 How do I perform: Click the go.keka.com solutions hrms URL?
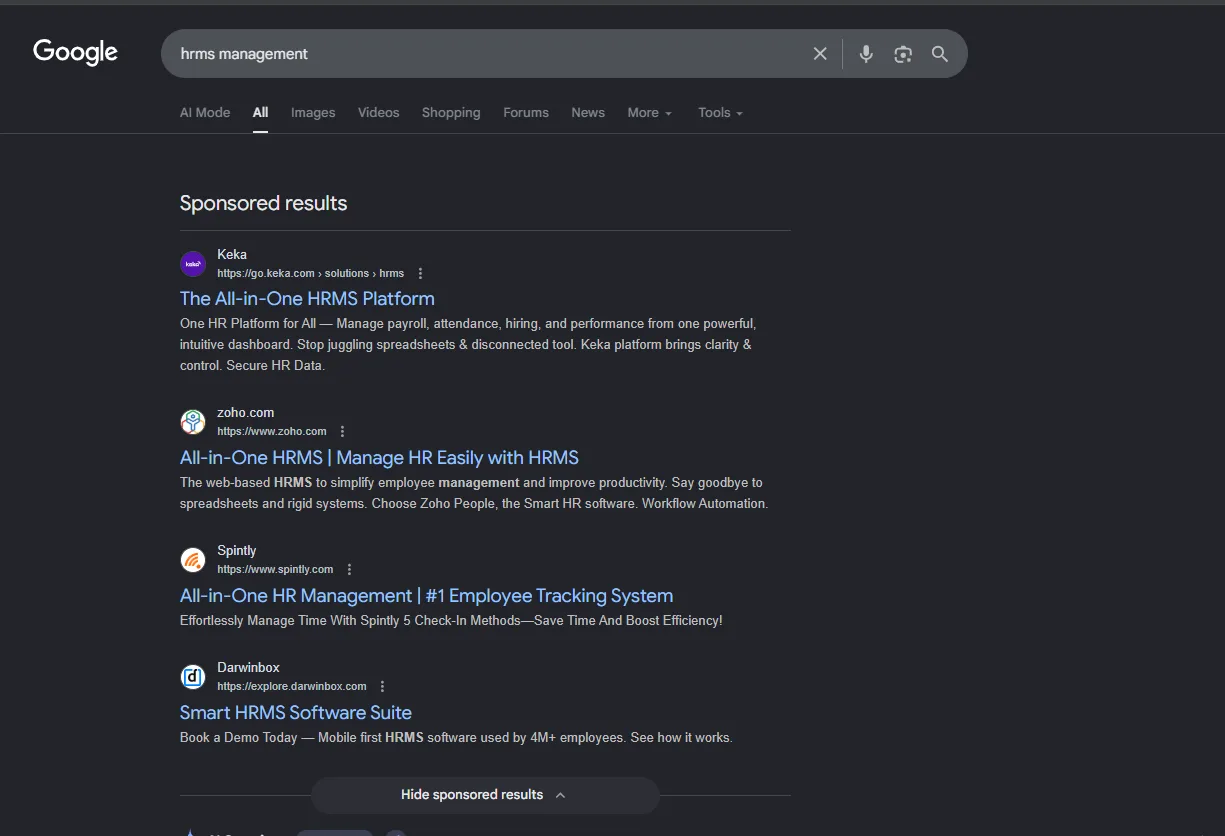pos(311,273)
